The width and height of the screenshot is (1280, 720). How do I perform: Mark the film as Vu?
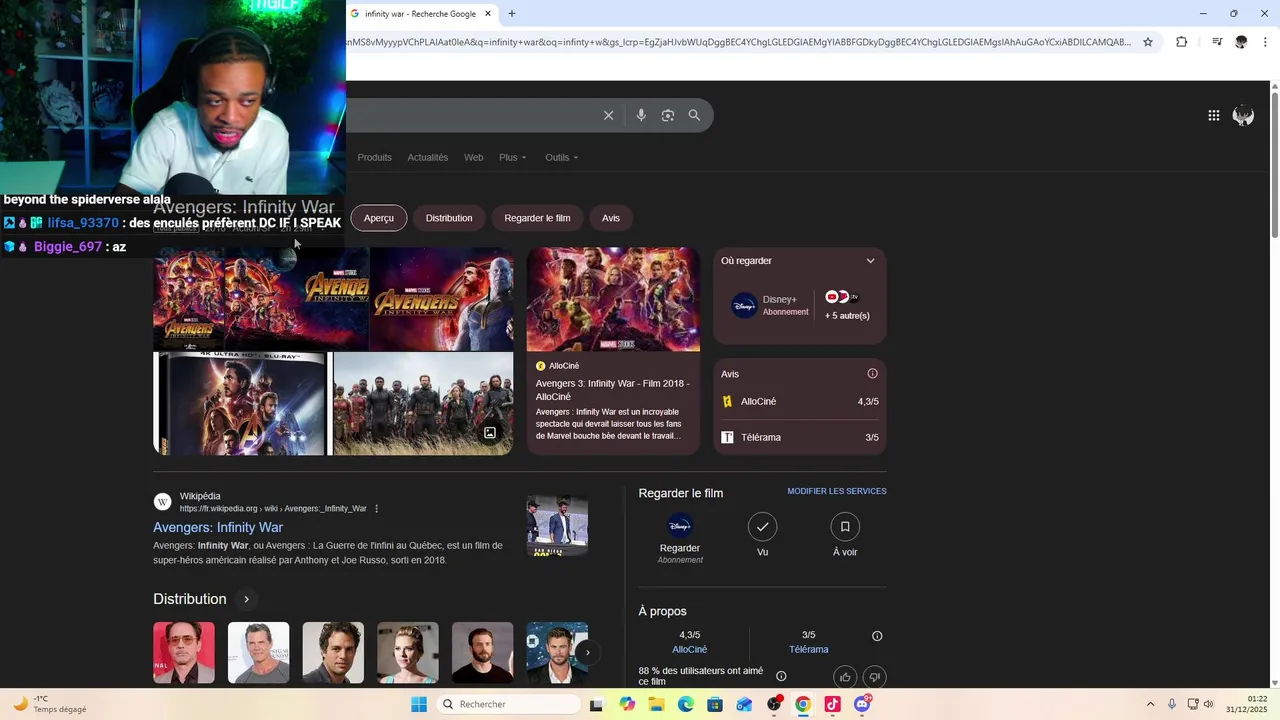(x=762, y=526)
